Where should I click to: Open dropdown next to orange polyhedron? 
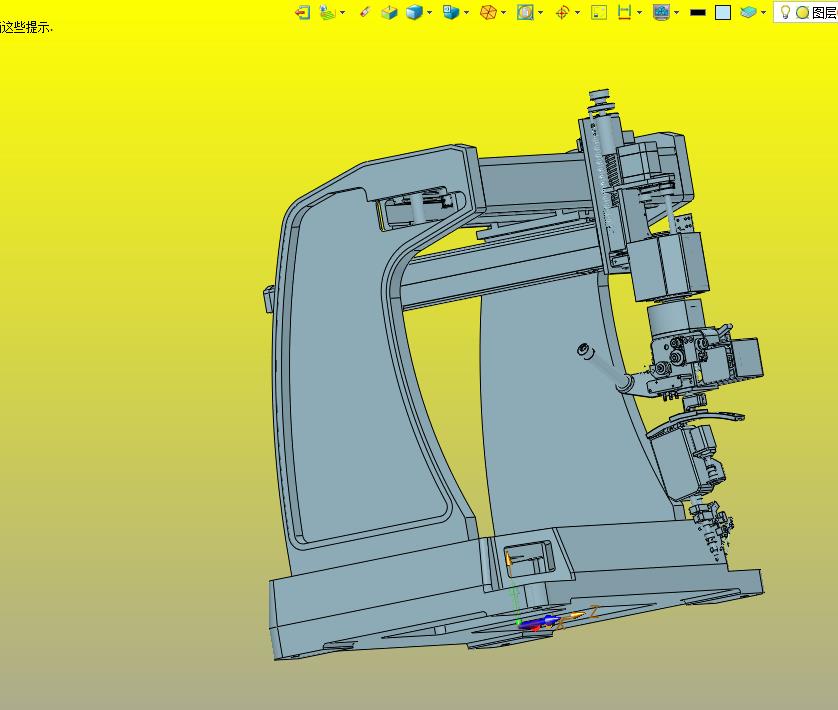coord(503,12)
